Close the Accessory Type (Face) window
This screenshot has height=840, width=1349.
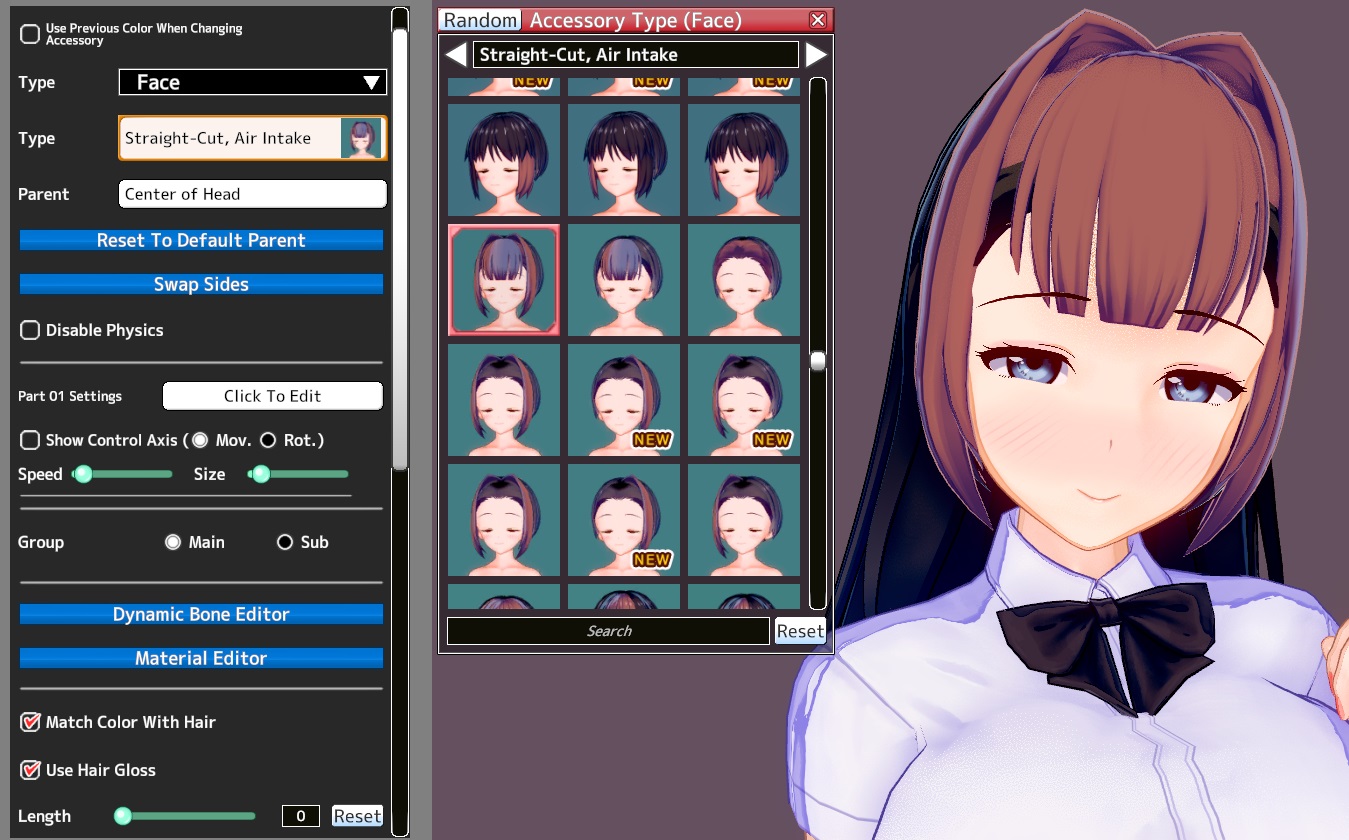pyautogui.click(x=818, y=20)
